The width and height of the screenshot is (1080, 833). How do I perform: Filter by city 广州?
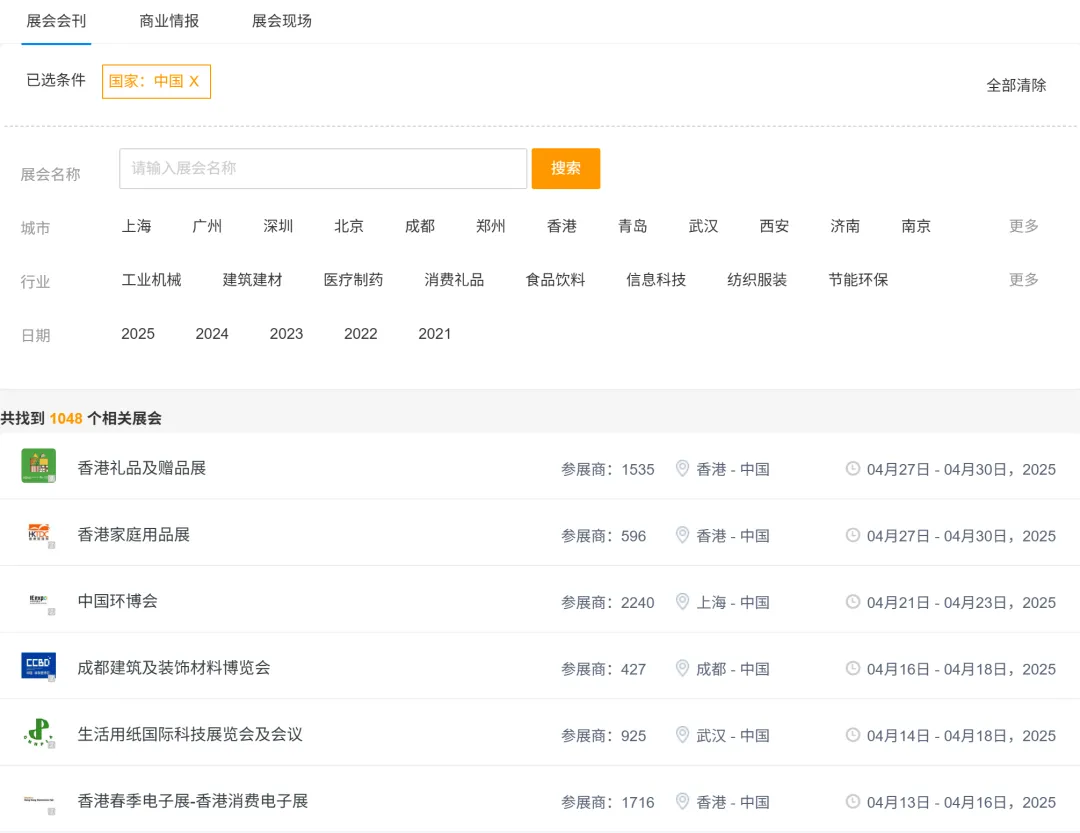[207, 226]
